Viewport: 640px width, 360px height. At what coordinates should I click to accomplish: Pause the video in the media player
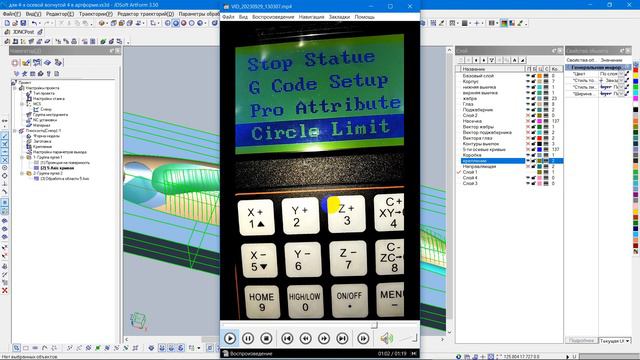tap(248, 338)
